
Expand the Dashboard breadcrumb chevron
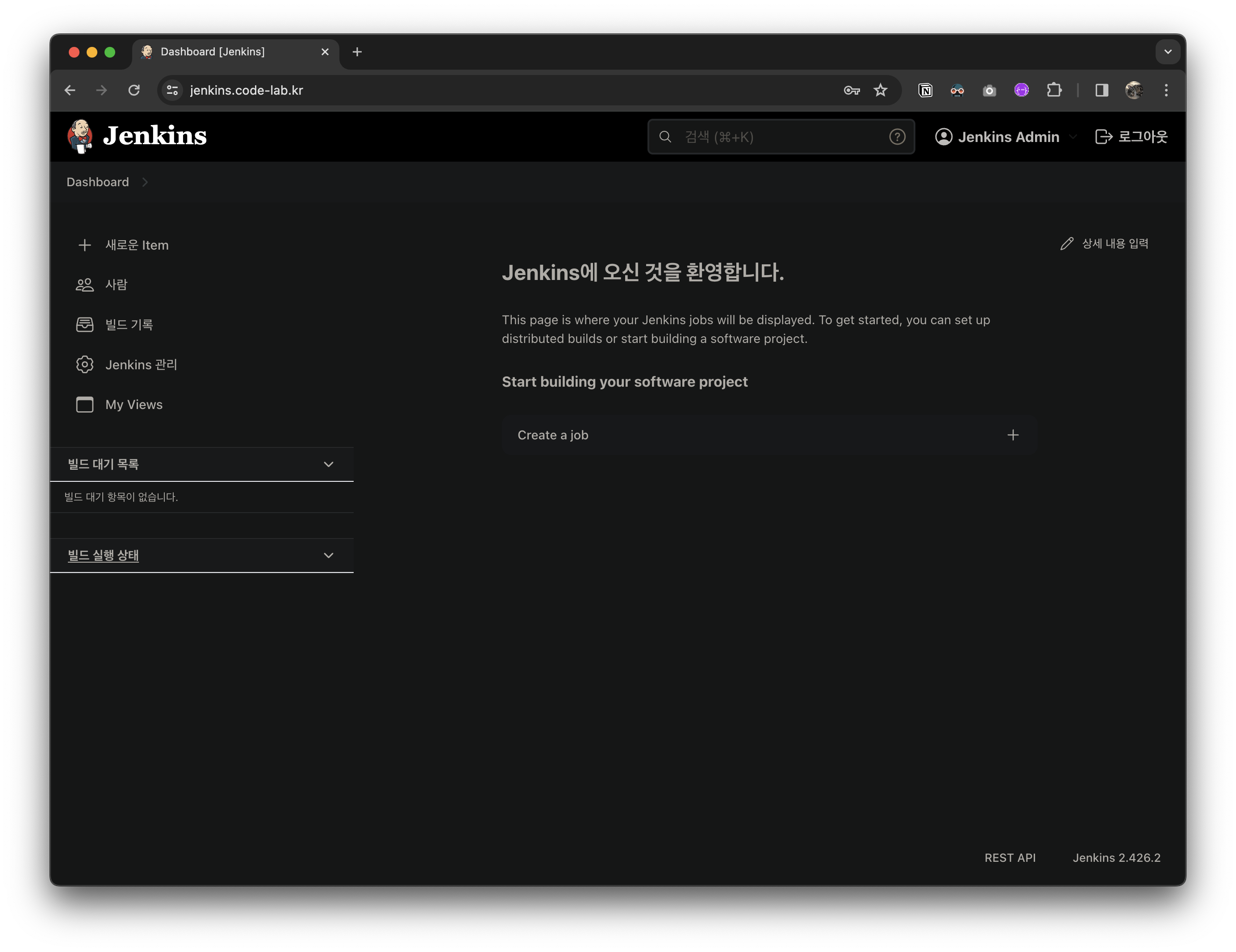(x=145, y=182)
